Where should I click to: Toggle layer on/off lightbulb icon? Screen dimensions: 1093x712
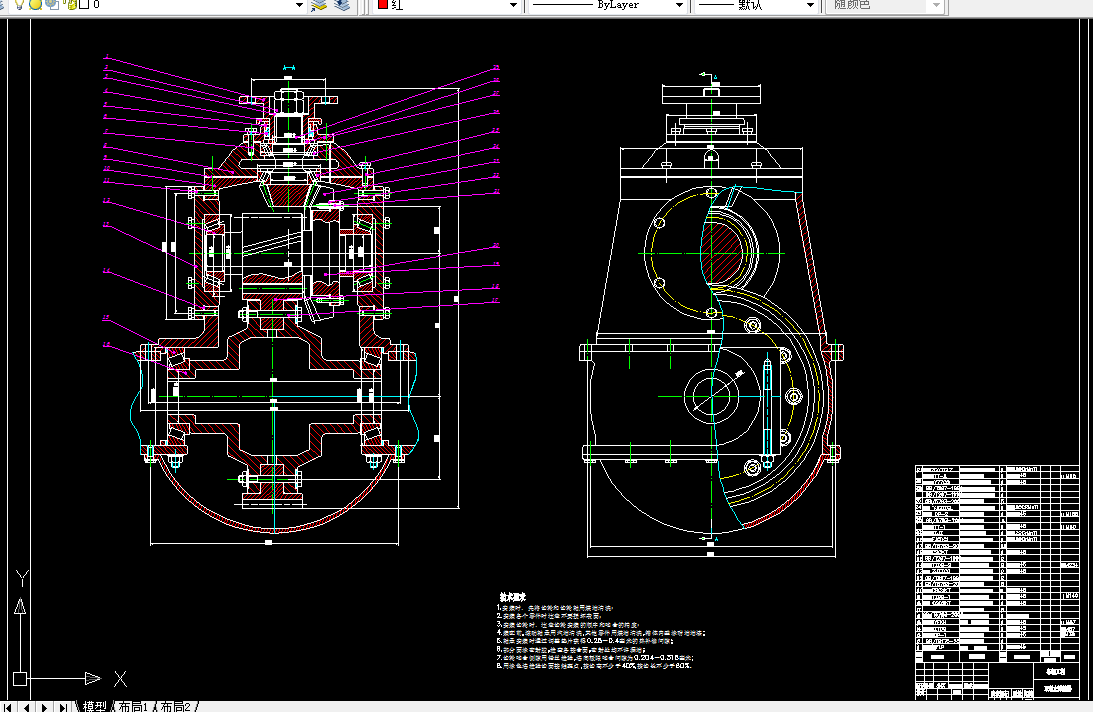click(x=20, y=4)
